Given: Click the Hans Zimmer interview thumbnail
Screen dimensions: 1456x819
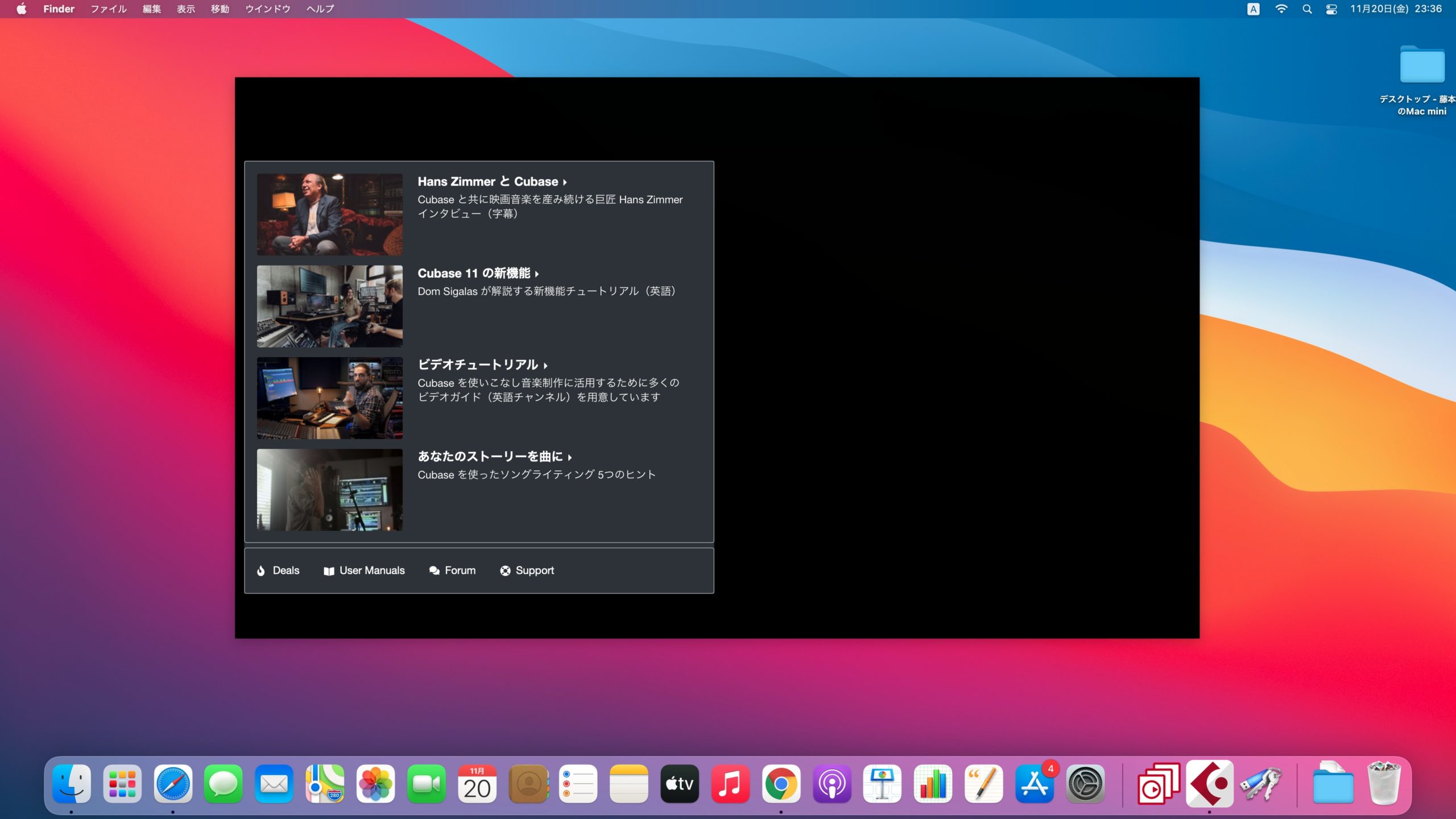Looking at the screenshot, I should (x=330, y=214).
